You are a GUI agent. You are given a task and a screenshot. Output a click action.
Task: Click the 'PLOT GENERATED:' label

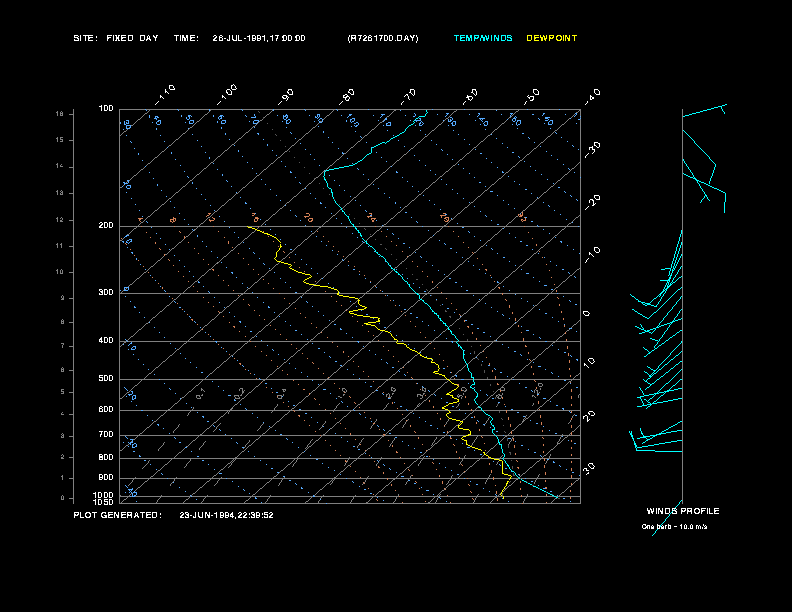click(118, 515)
